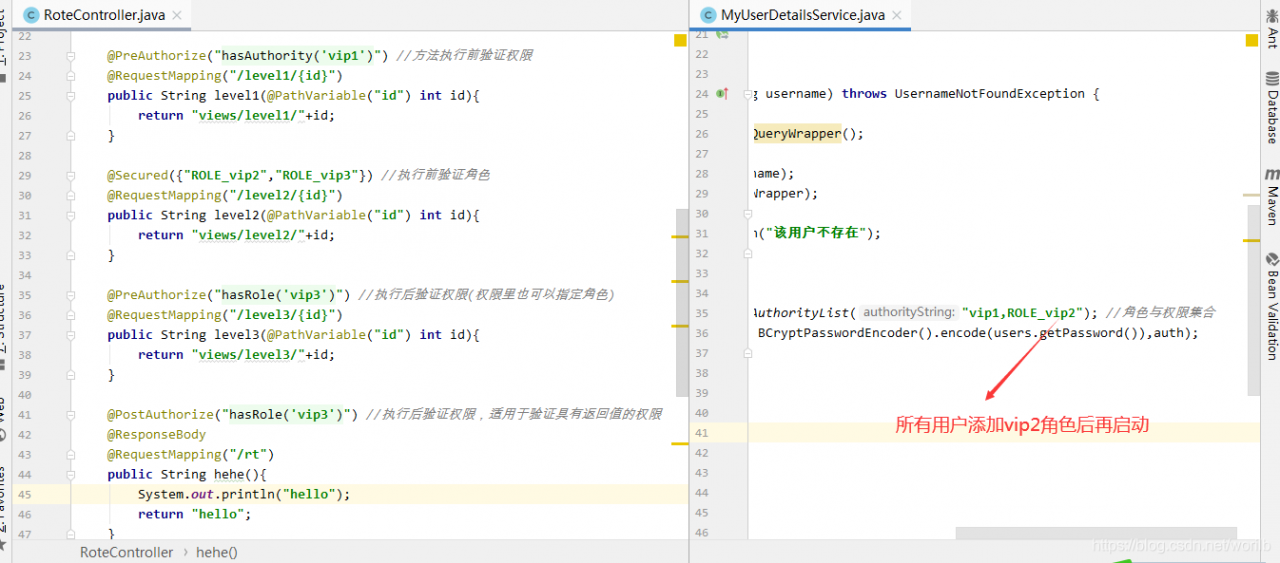Select hehe() in the breadcrumb bar

click(217, 552)
